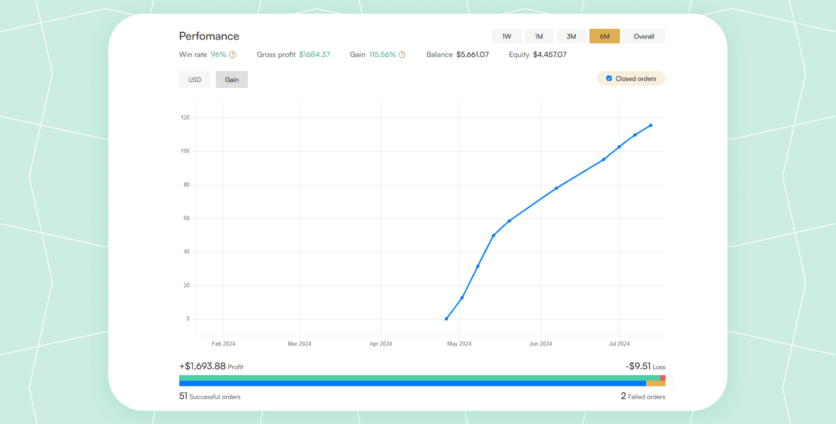Image resolution: width=836 pixels, height=424 pixels.
Task: Click the Gross profit $1684.37 value
Action: pyautogui.click(x=314, y=55)
